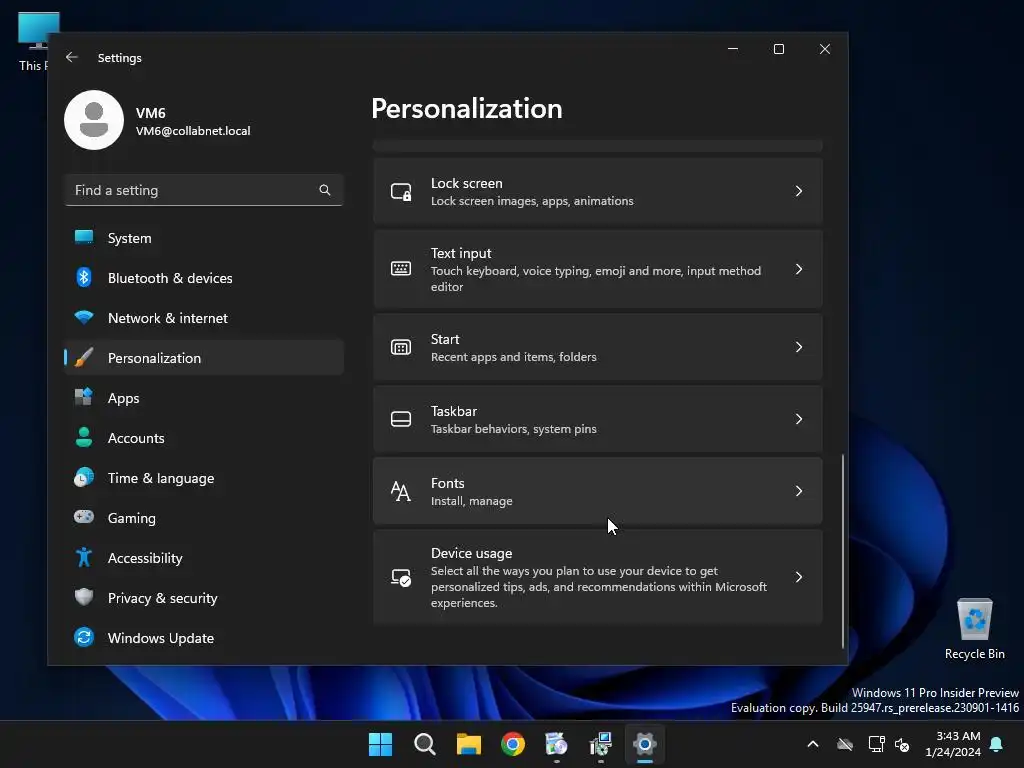This screenshot has height=768, width=1024.
Task: Click the Personalization page heading
Action: tap(466, 108)
